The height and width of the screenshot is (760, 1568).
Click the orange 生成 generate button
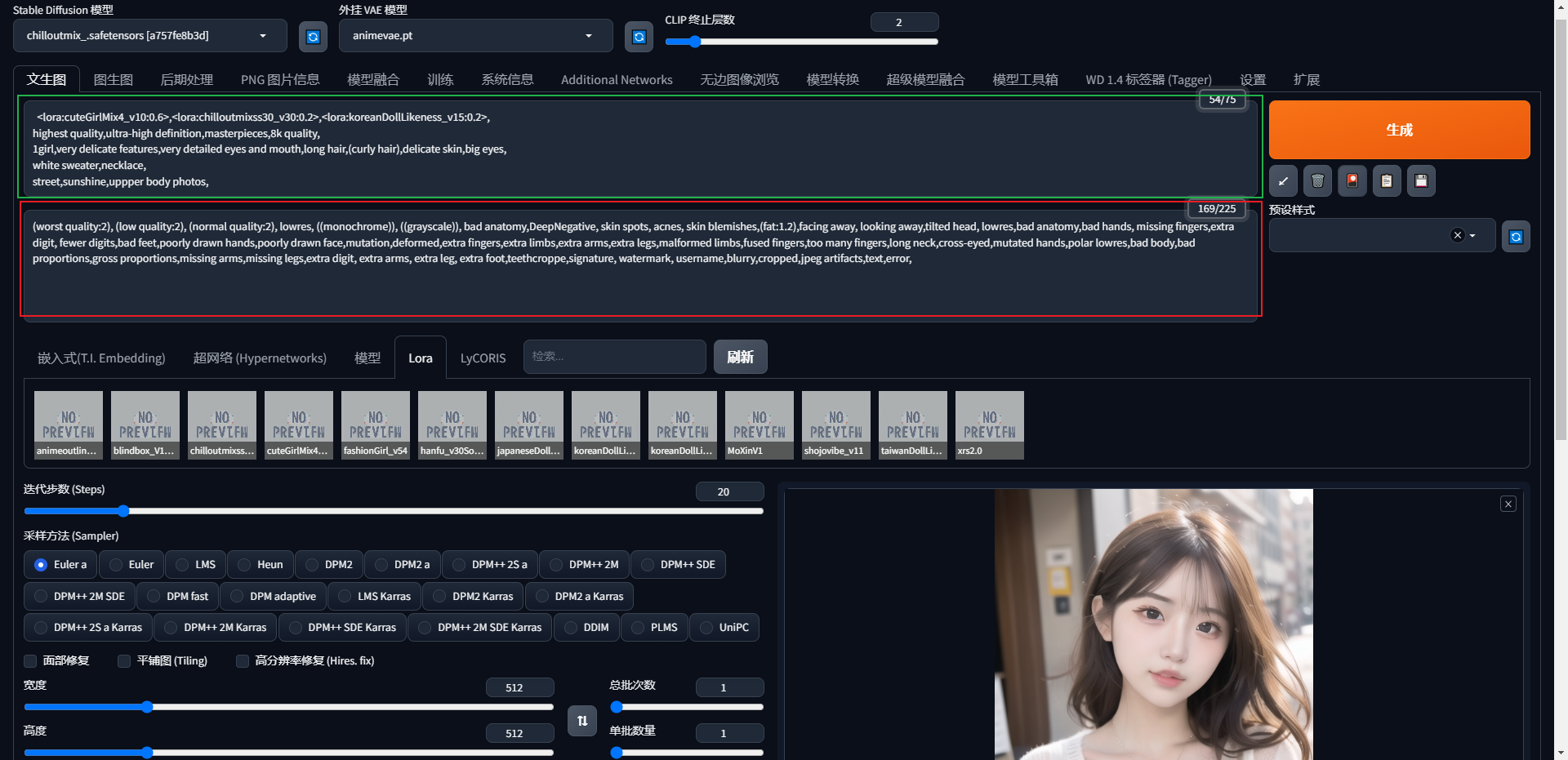1399,130
